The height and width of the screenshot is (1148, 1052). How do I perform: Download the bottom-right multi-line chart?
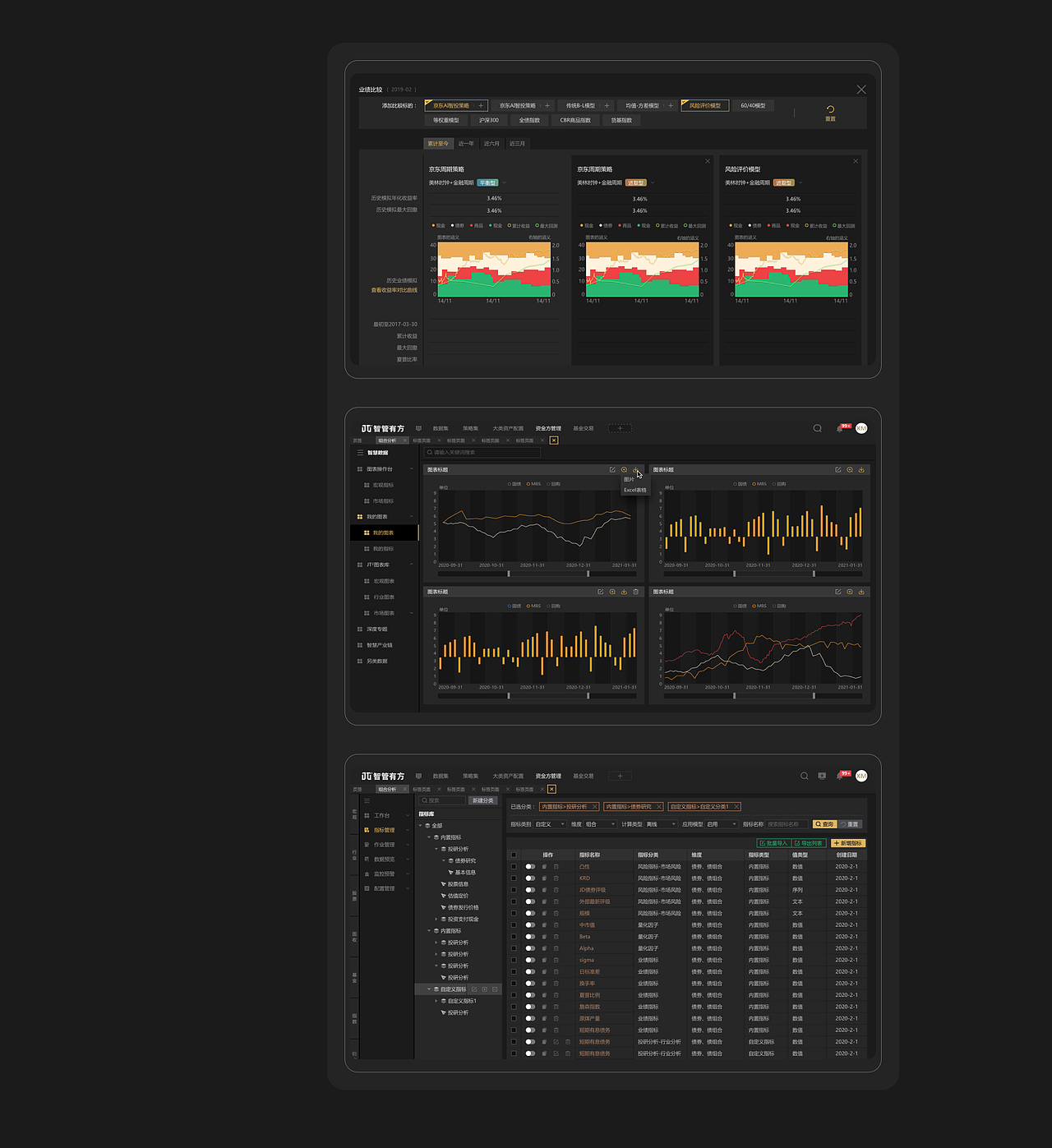[x=861, y=592]
